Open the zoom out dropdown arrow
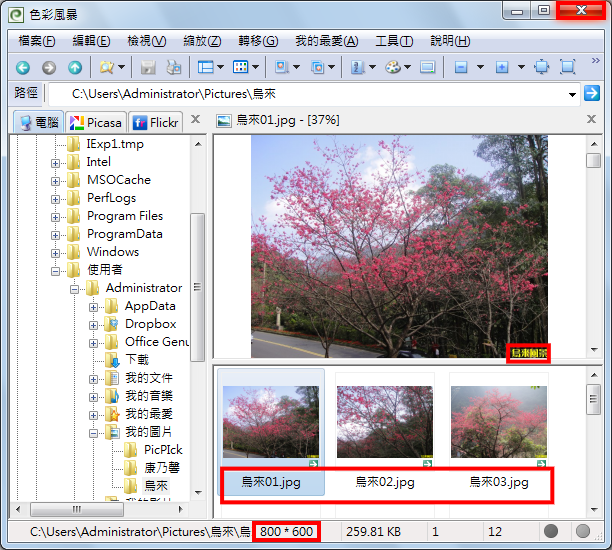612x550 pixels. click(x=480, y=67)
